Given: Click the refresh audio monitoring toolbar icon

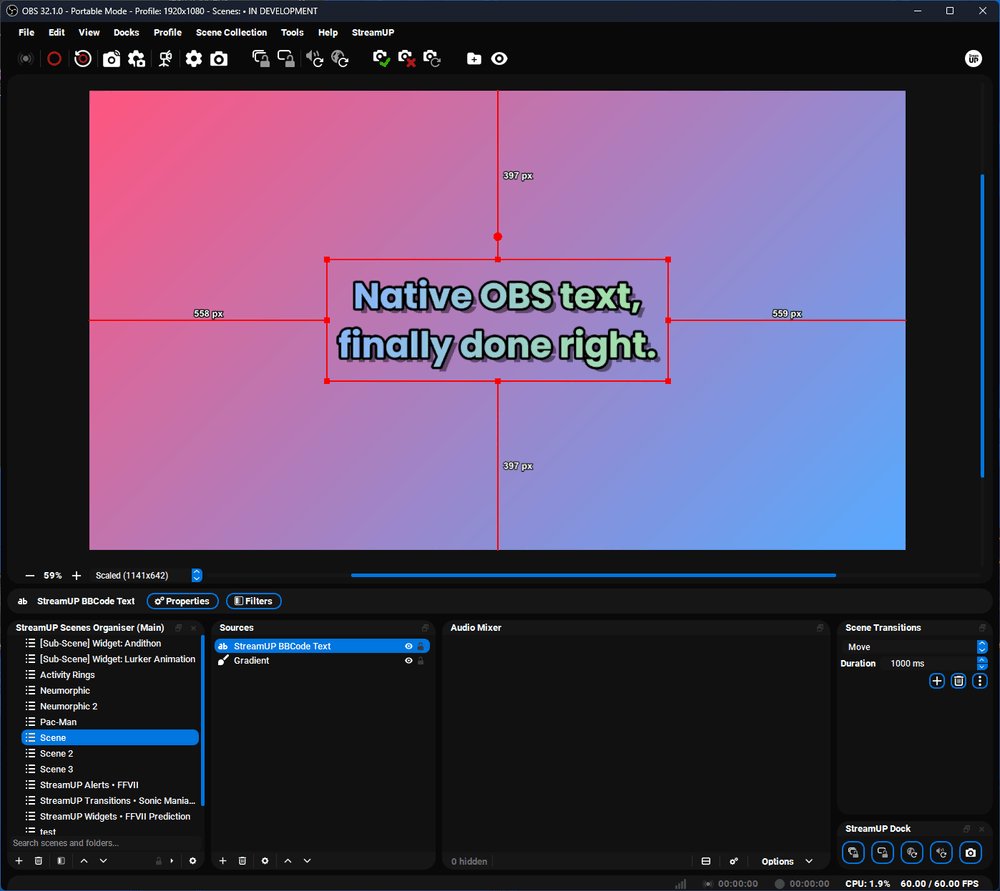Looking at the screenshot, I should (314, 59).
